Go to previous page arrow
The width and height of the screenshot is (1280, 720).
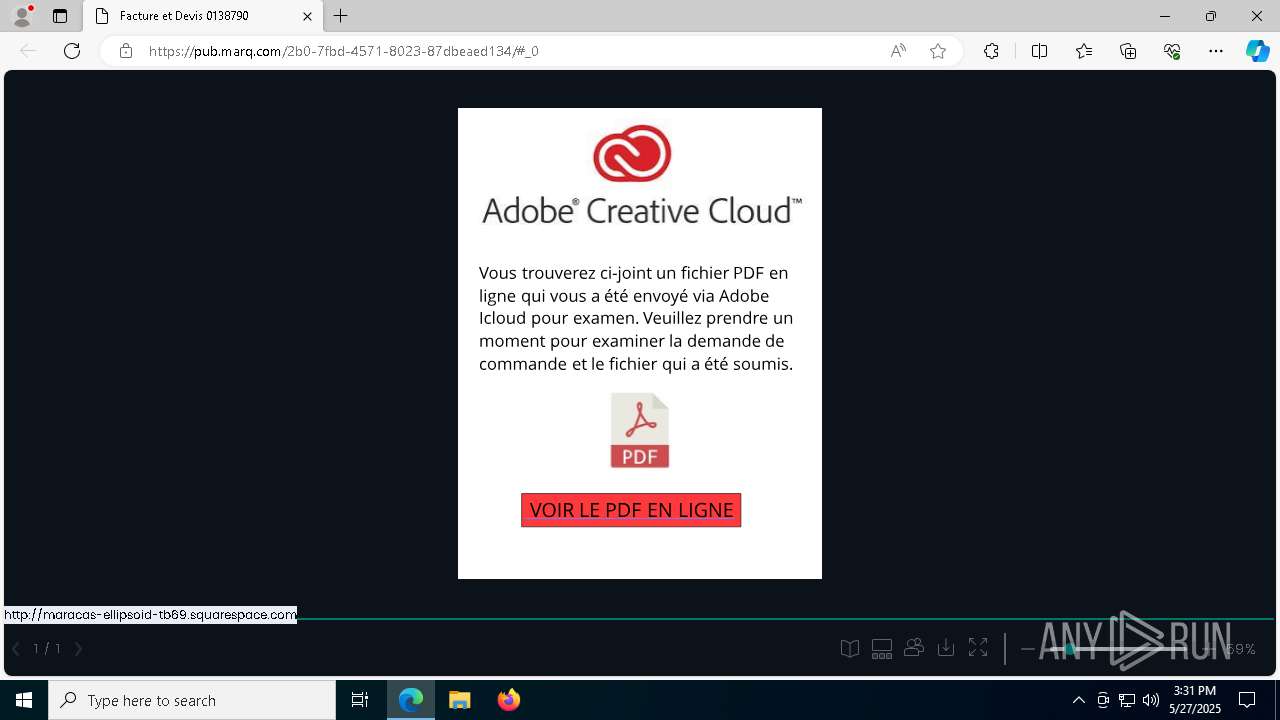coord(16,649)
